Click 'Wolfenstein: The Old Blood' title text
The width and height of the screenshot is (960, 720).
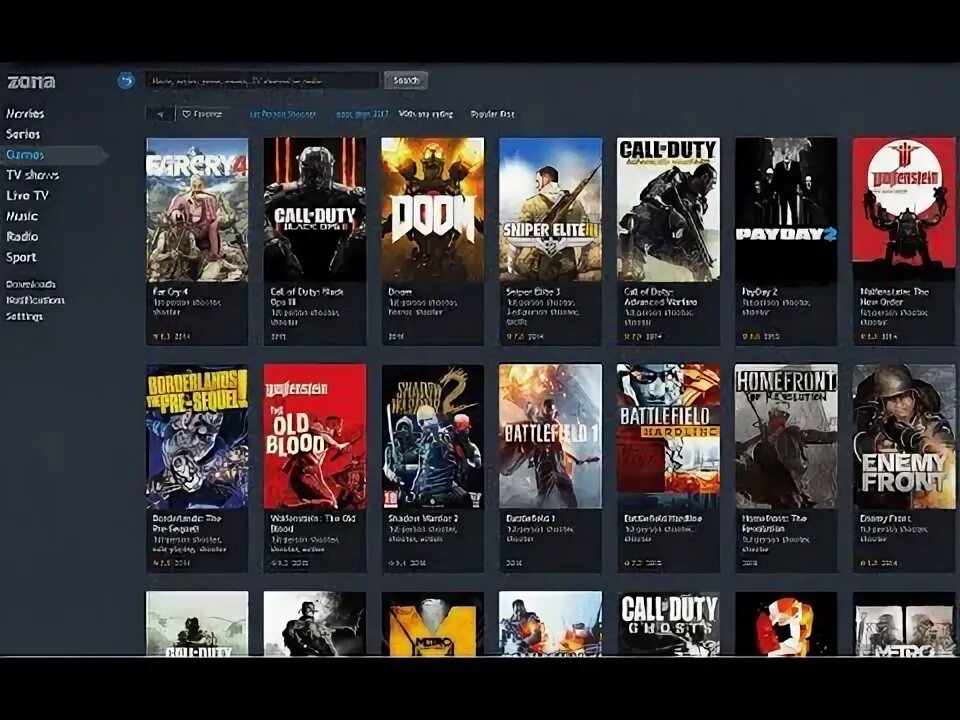tap(312, 523)
